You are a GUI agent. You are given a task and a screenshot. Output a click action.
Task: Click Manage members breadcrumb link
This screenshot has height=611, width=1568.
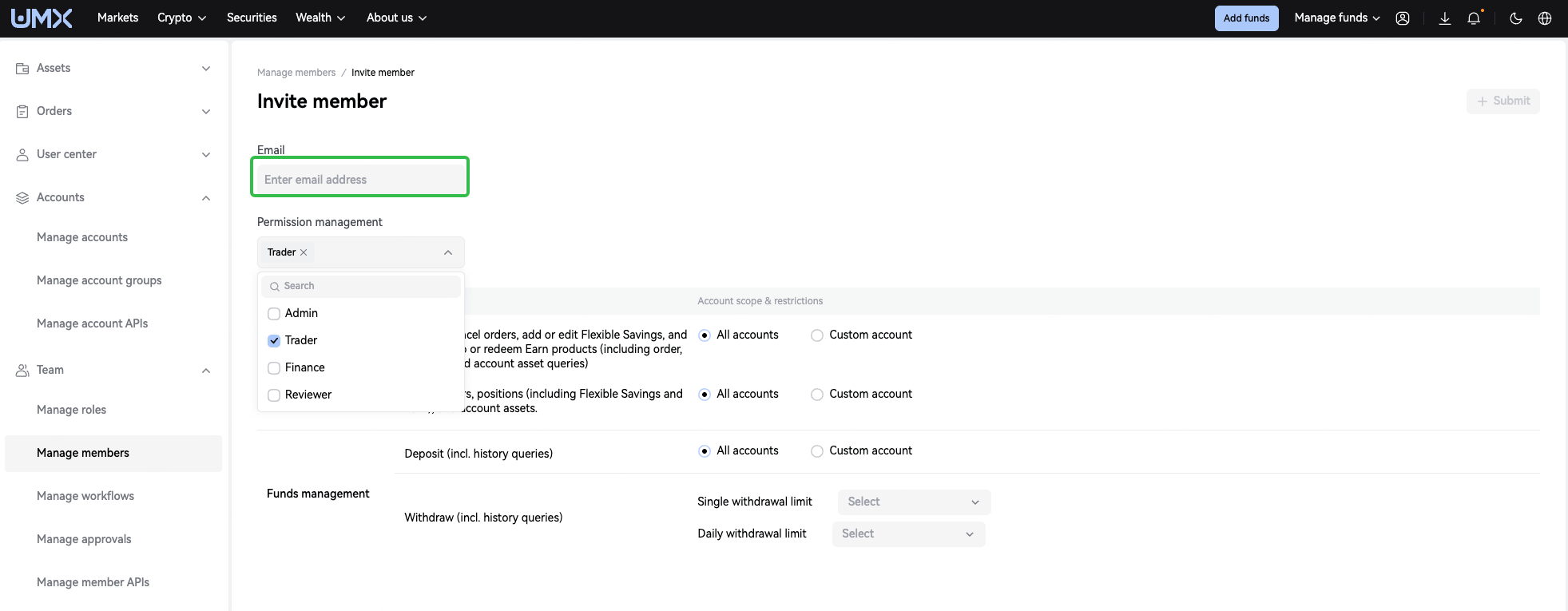296,73
